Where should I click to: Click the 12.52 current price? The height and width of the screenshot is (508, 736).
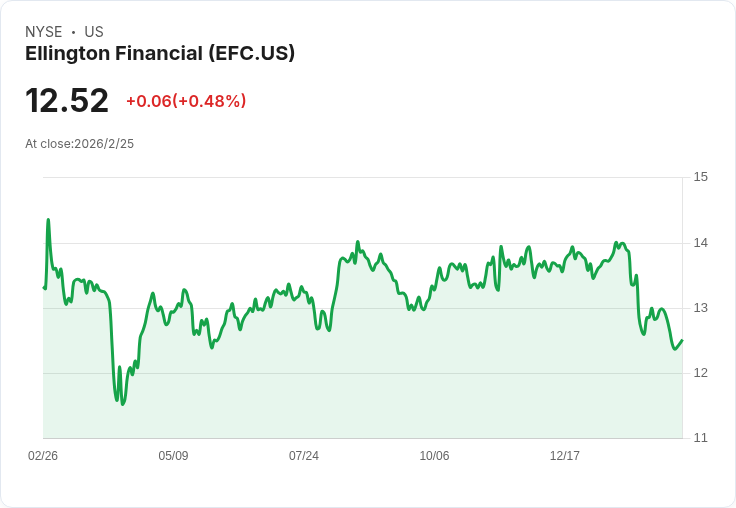(x=67, y=101)
